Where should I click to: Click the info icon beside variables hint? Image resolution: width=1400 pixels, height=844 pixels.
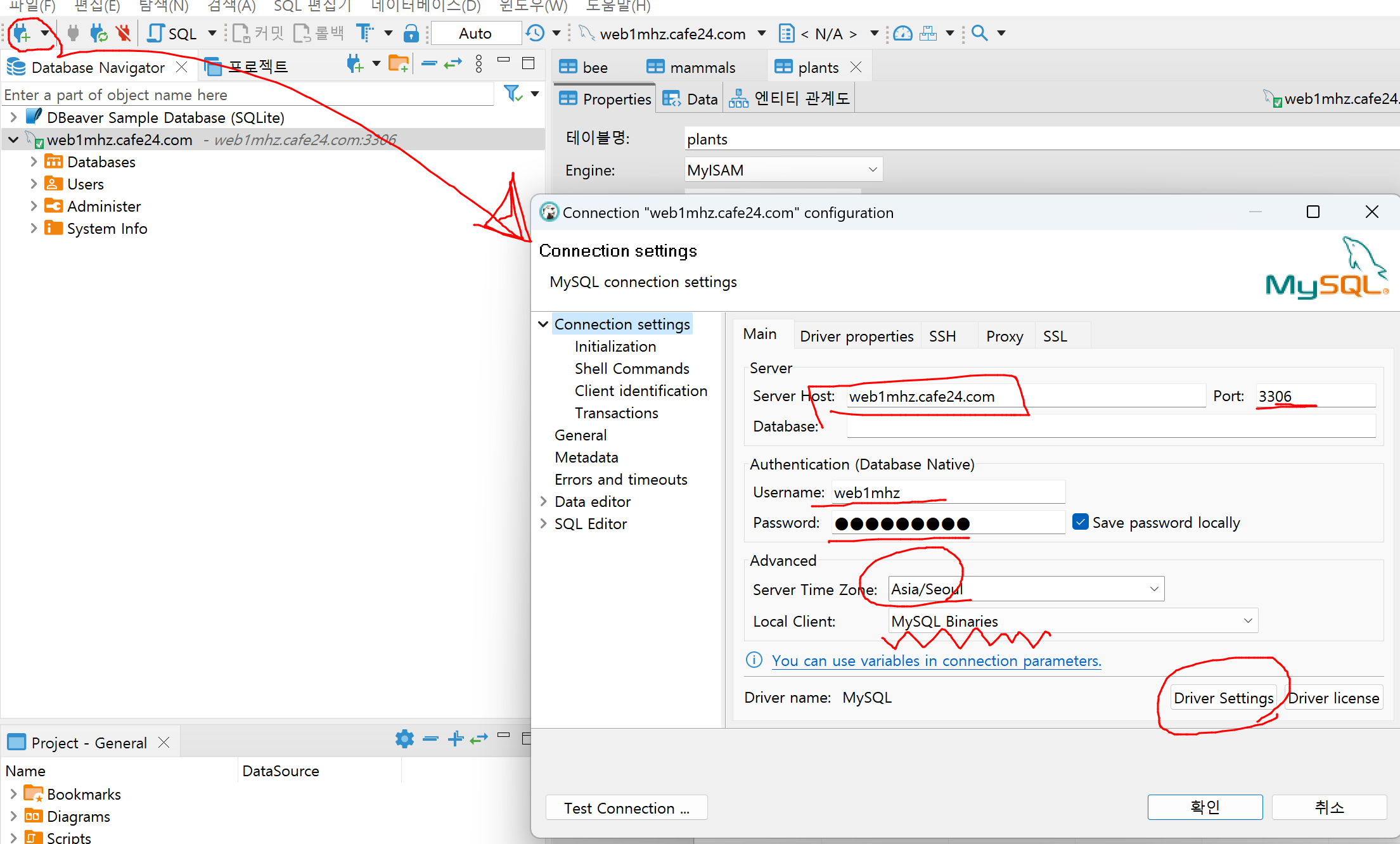click(x=754, y=660)
